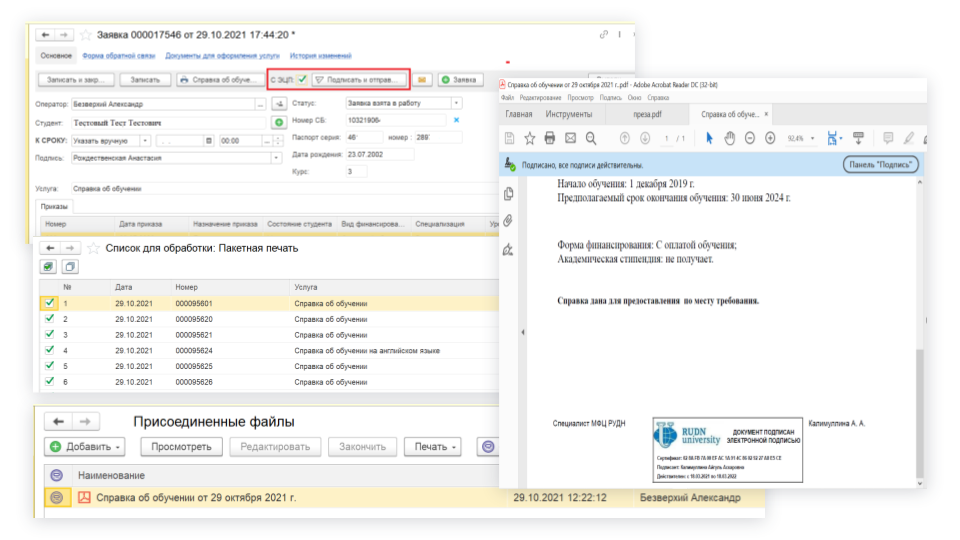Screen dimensions: 960x540
Task: Open the attachments paperclip panel in Acrobat
Action: pyautogui.click(x=509, y=221)
